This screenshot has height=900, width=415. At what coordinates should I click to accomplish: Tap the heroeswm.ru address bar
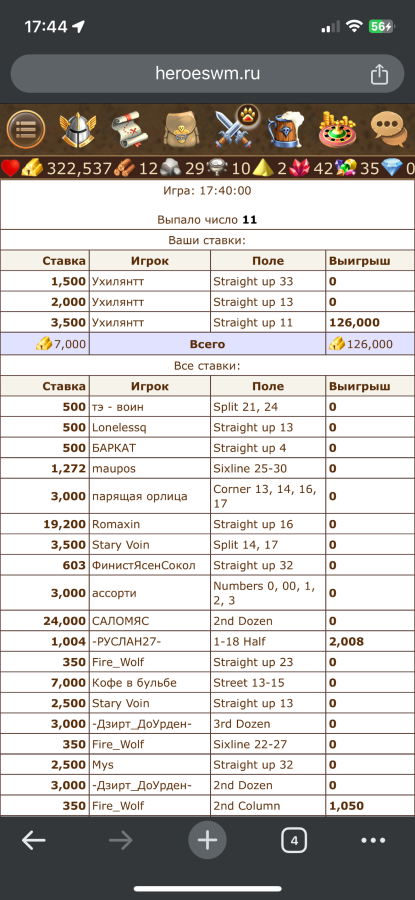pyautogui.click(x=207, y=73)
